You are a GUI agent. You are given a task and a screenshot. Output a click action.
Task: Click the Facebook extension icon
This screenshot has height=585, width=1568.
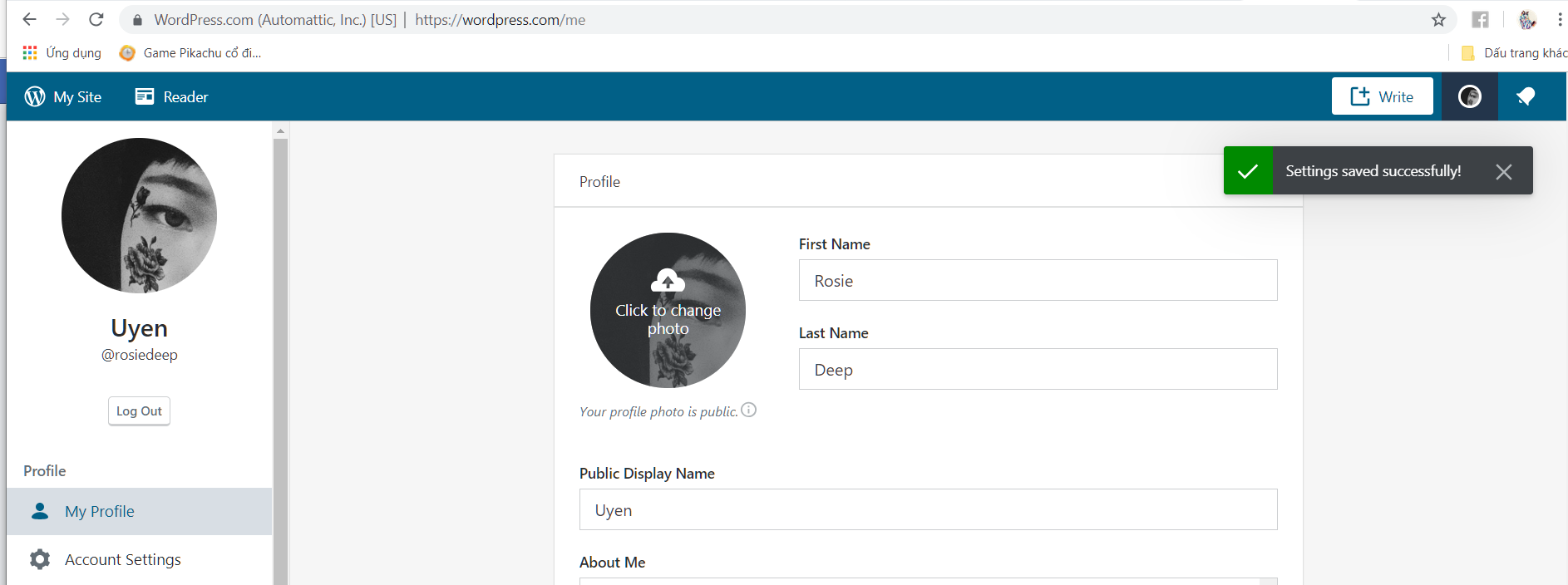[1480, 20]
